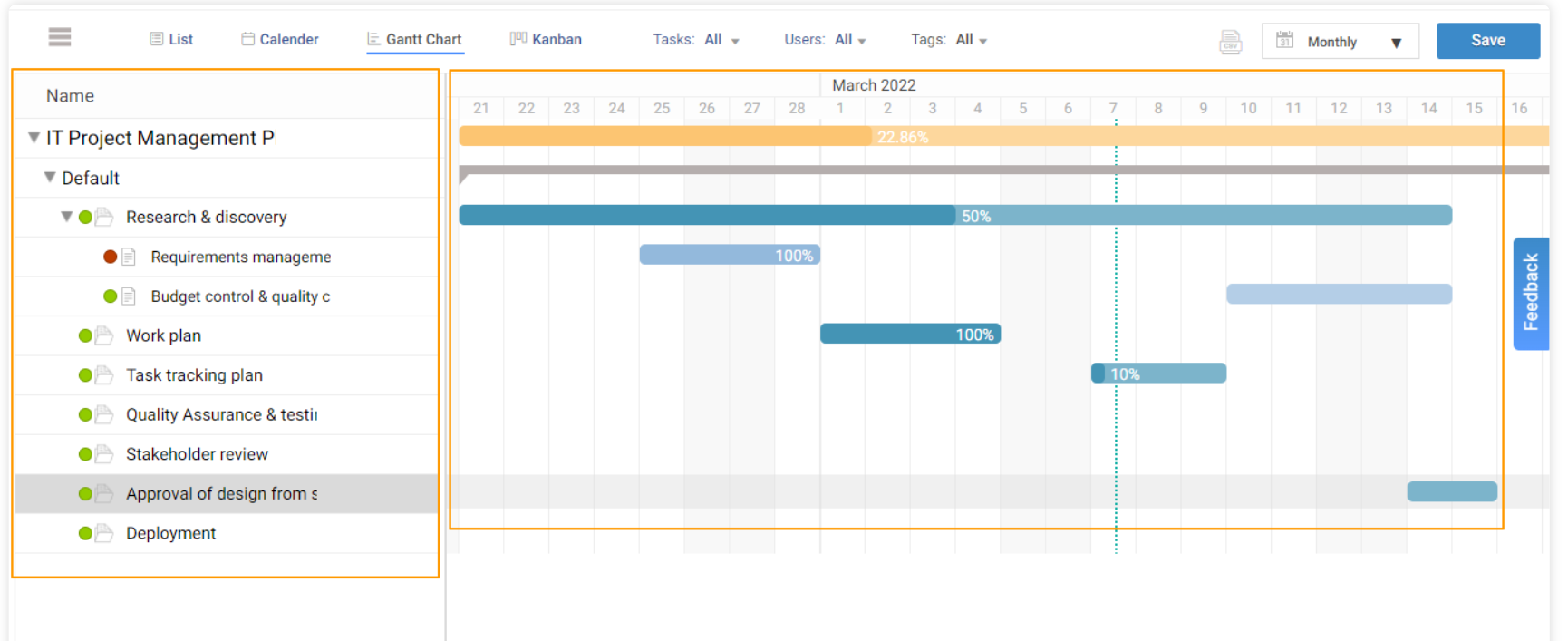Viewport: 1568px width, 641px height.
Task: Click folder icon beside Research & discovery
Action: [104, 217]
